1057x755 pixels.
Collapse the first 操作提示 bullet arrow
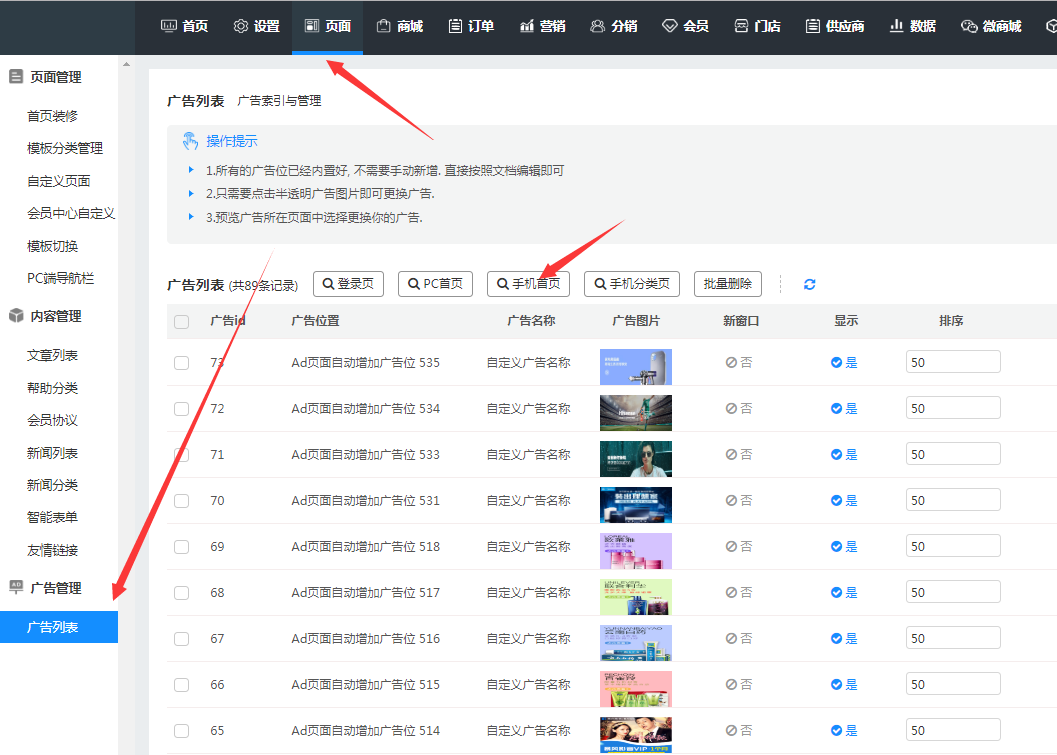tap(191, 171)
